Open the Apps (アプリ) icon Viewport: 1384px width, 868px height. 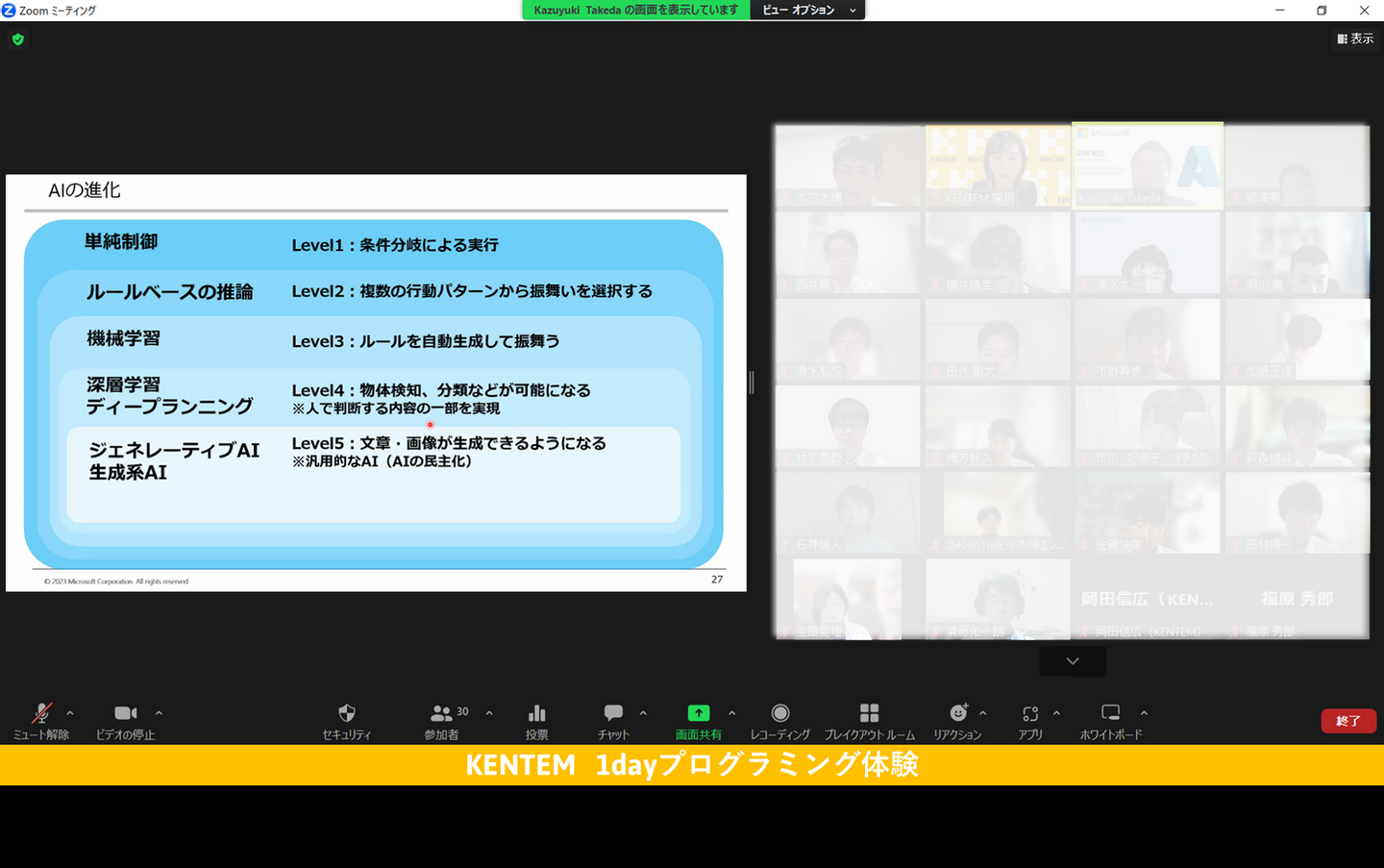pos(1030,713)
